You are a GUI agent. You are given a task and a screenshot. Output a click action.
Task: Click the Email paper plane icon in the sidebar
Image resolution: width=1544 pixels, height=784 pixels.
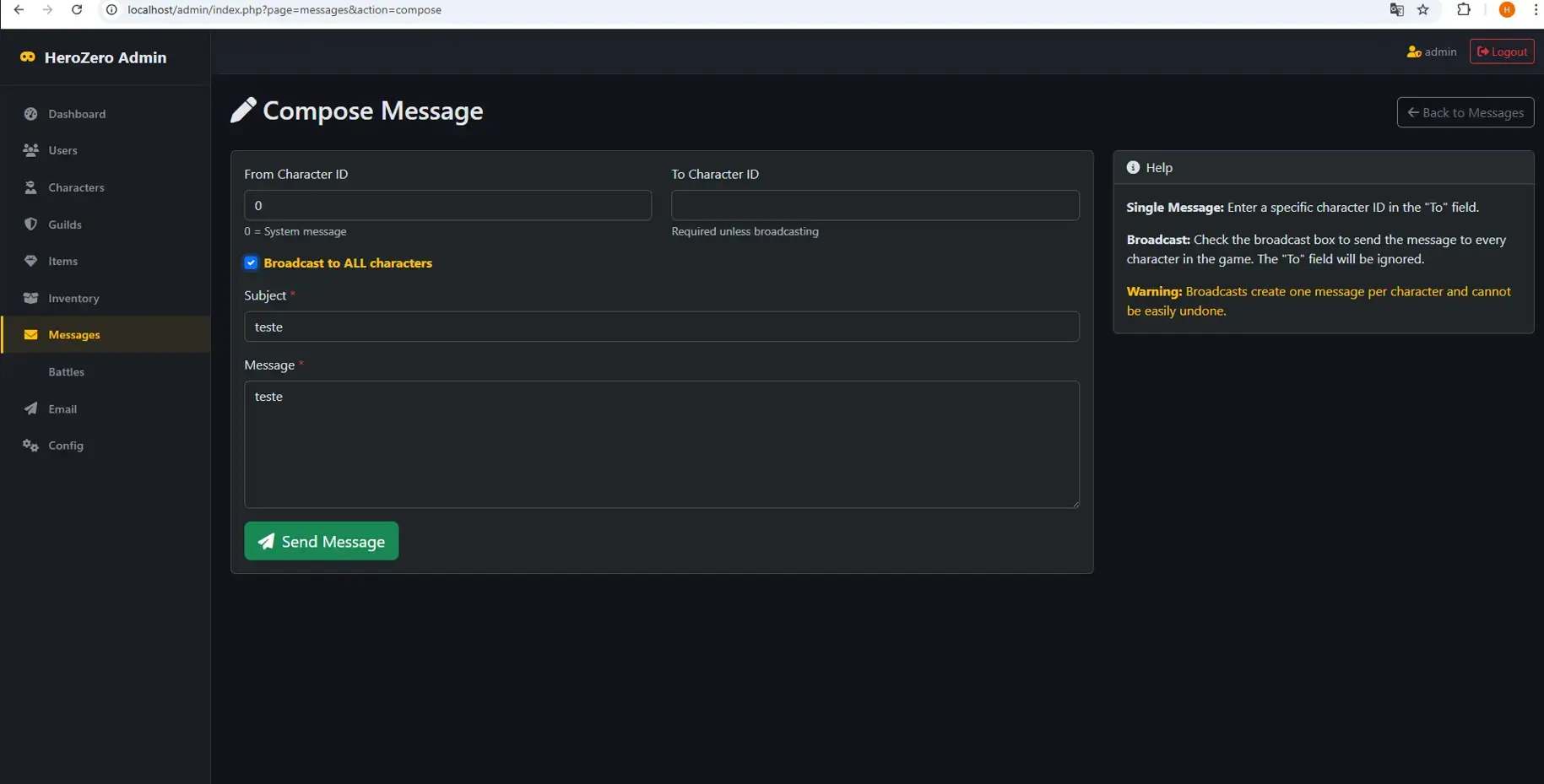[x=31, y=408]
